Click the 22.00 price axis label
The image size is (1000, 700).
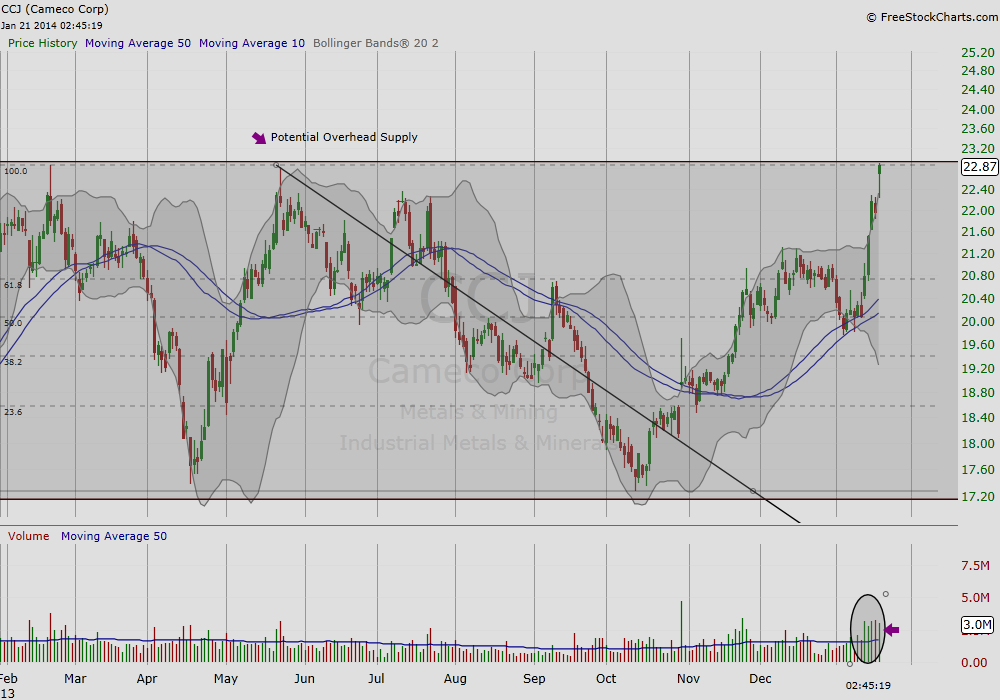(x=978, y=211)
